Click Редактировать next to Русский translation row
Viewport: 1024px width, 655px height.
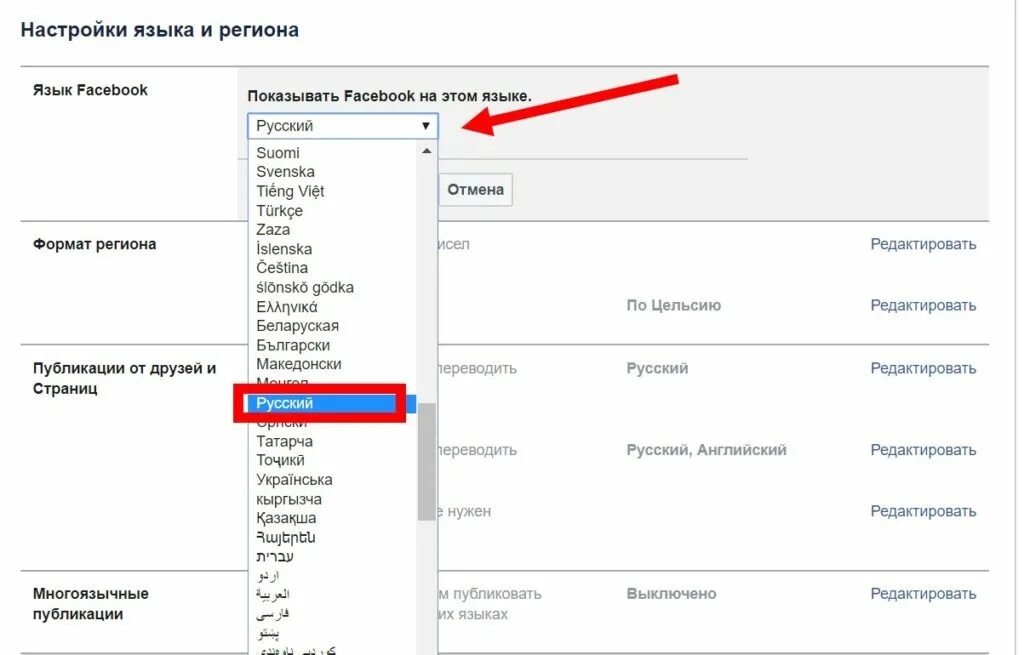[923, 368]
